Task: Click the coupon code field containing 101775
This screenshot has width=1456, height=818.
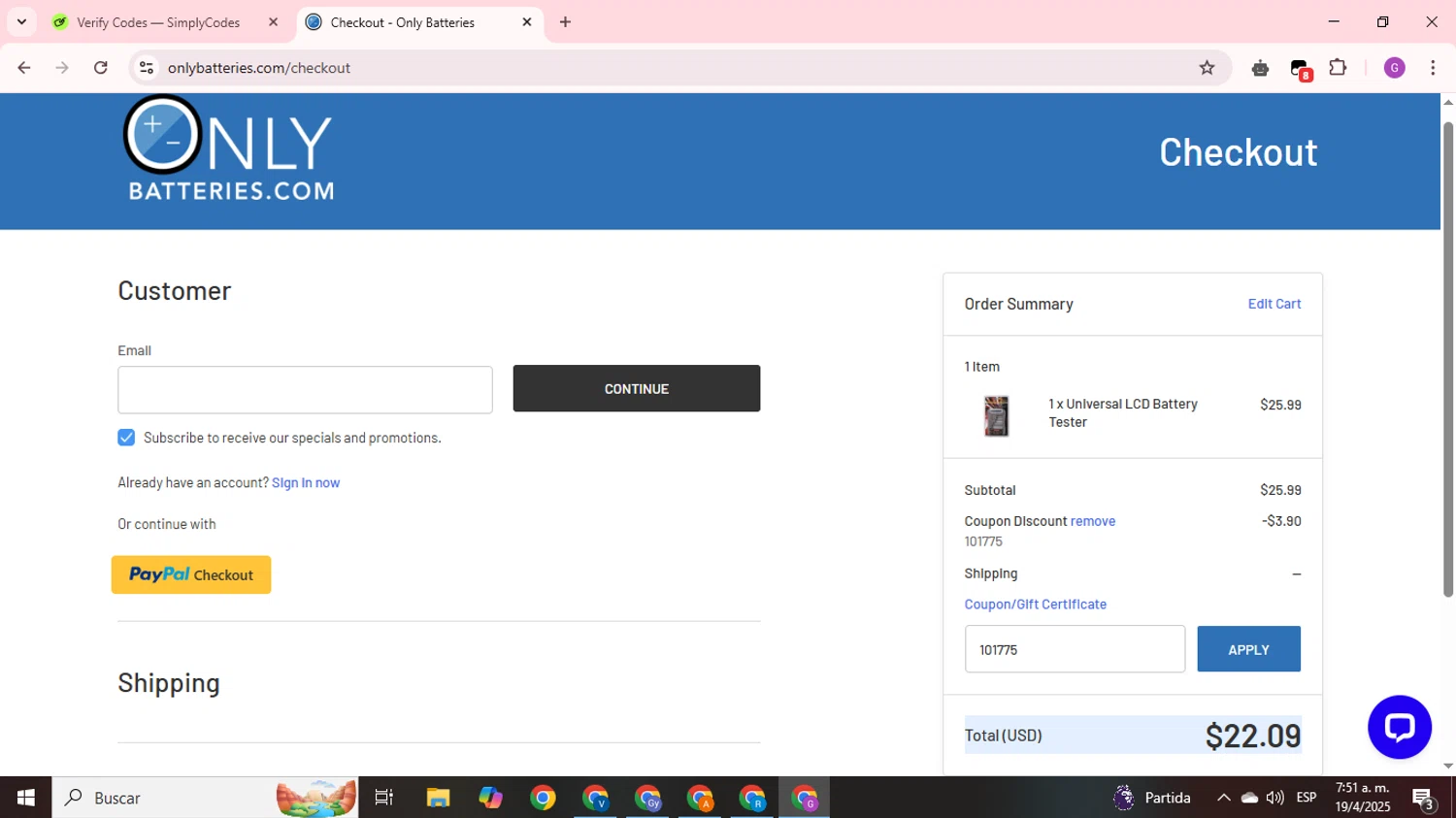Action: [1075, 649]
